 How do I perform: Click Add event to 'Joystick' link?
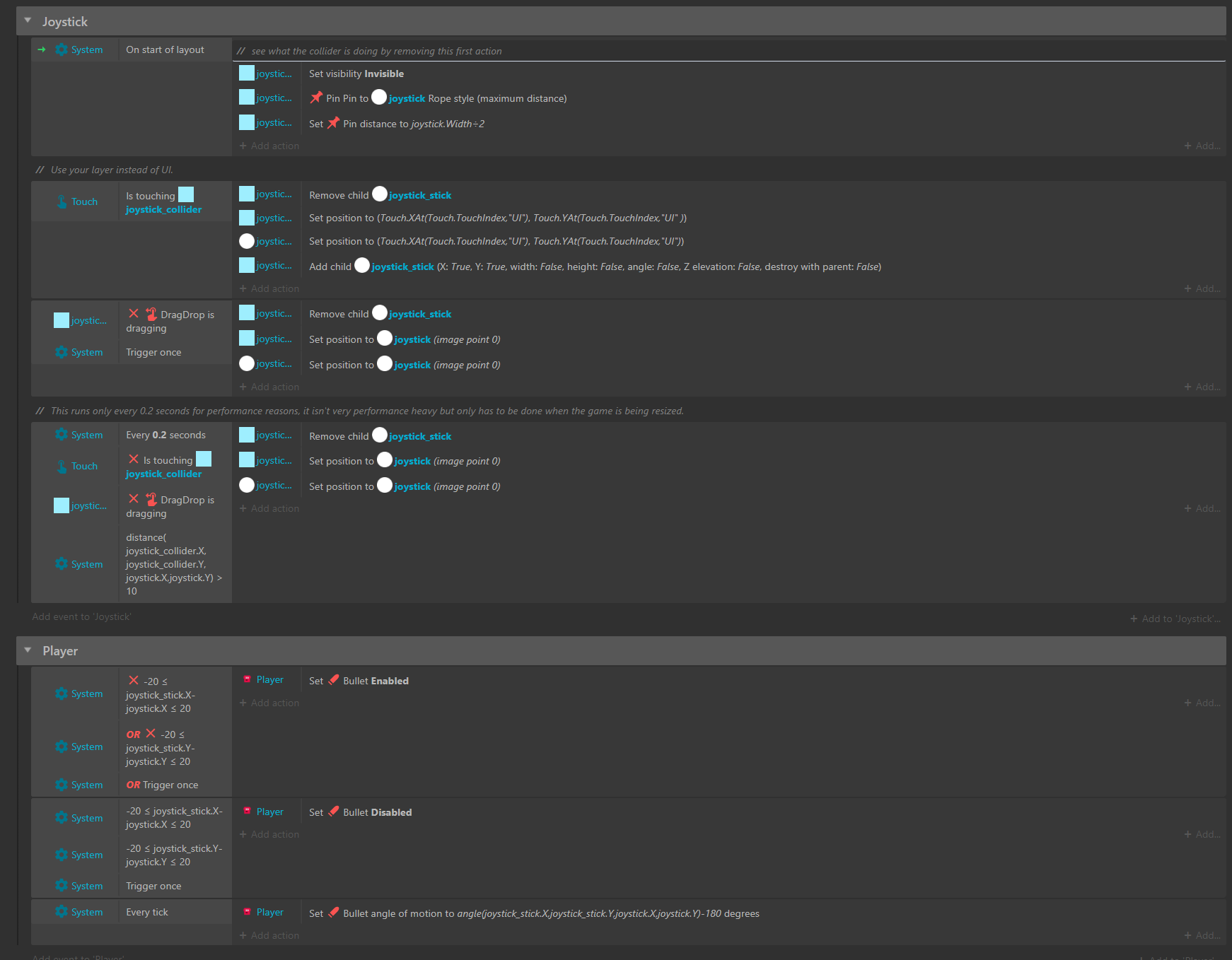point(81,616)
